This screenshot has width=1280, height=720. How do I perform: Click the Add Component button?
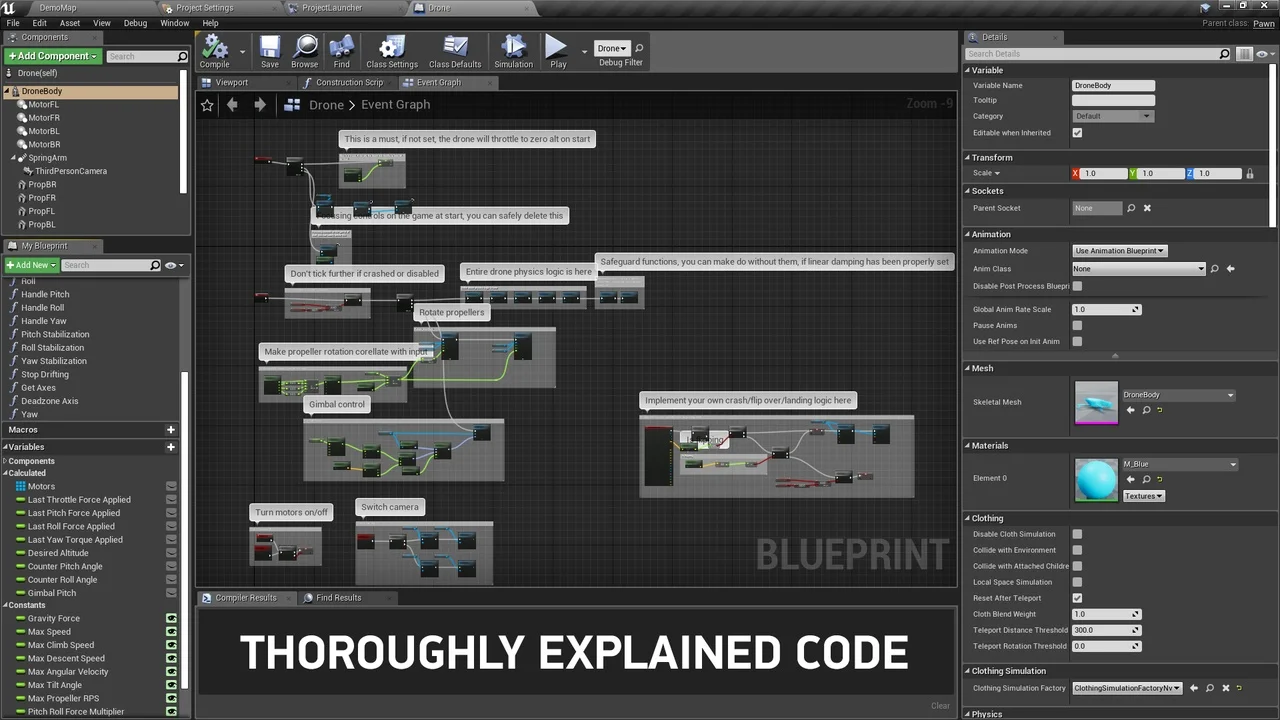pos(52,56)
